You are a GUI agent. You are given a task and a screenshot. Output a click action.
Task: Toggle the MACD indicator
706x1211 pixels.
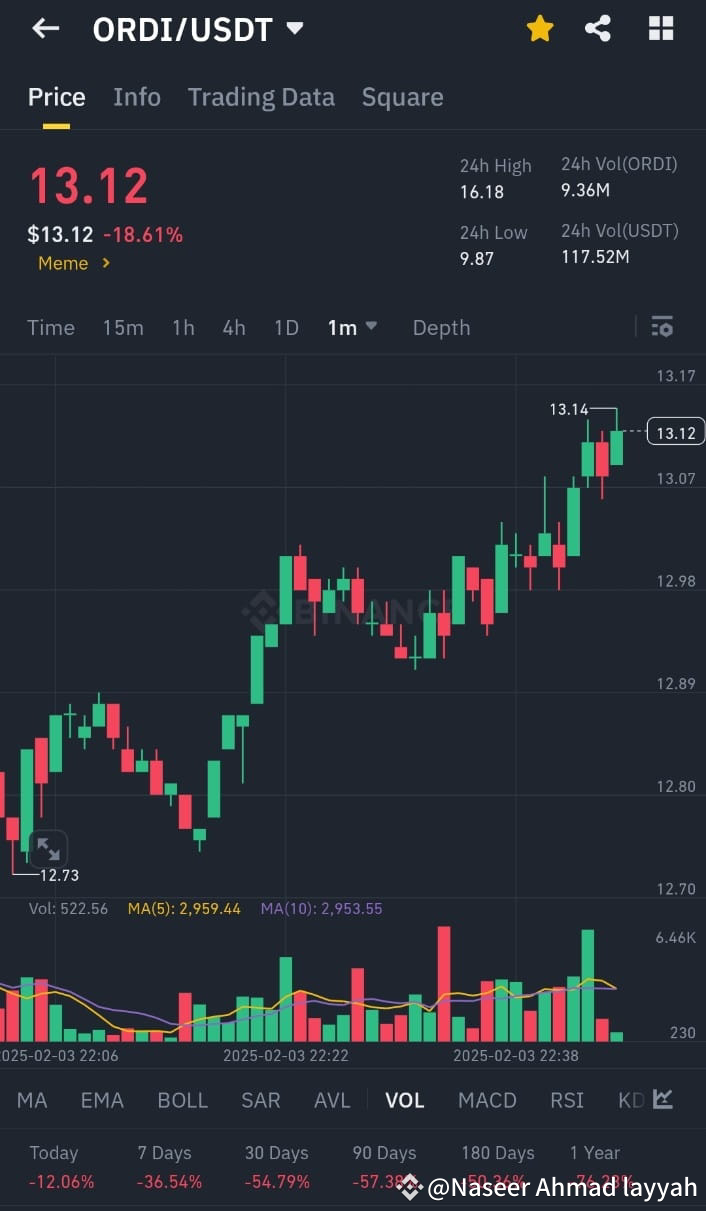(x=487, y=1100)
